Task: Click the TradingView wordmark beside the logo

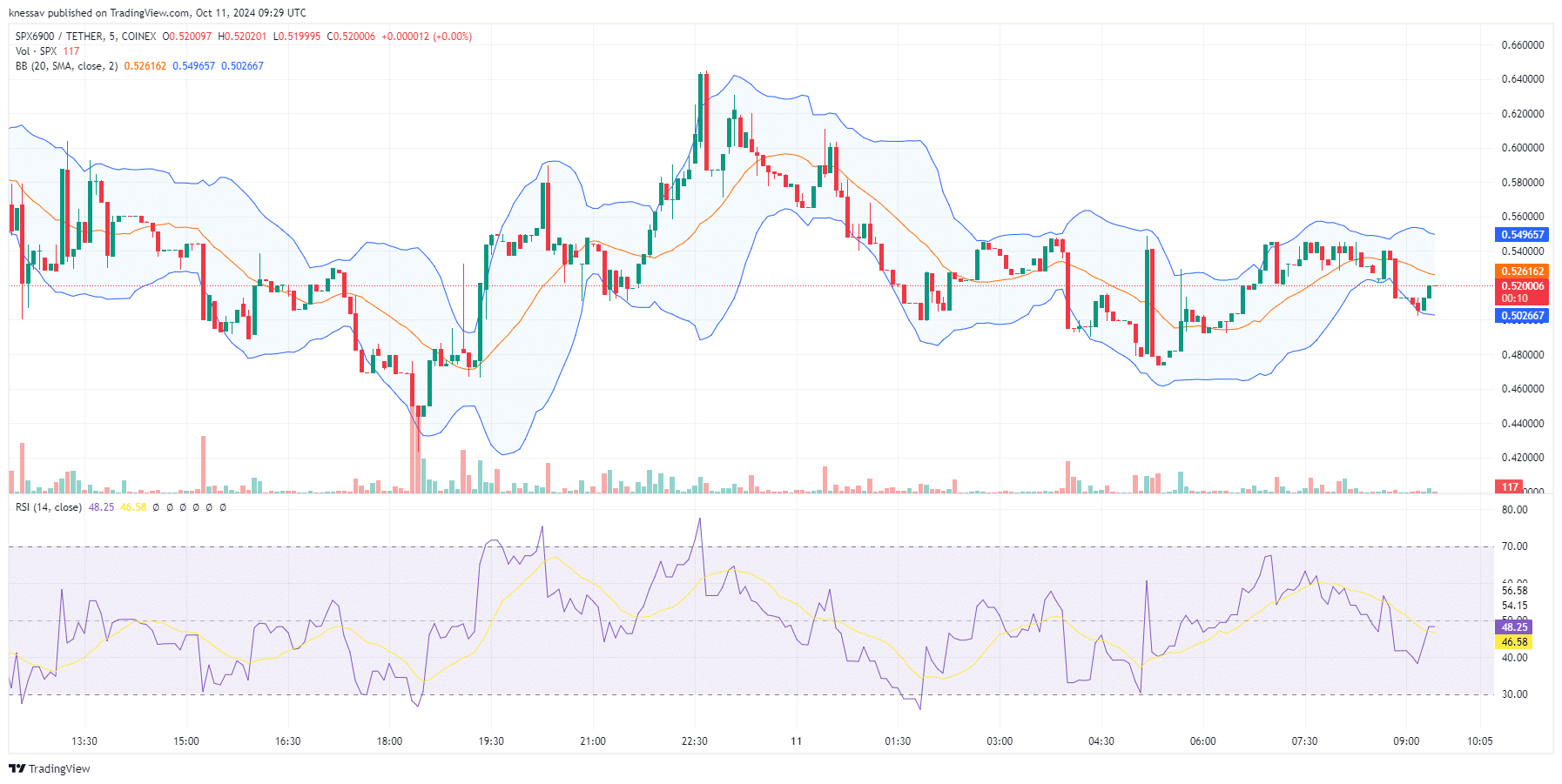Action: (59, 768)
